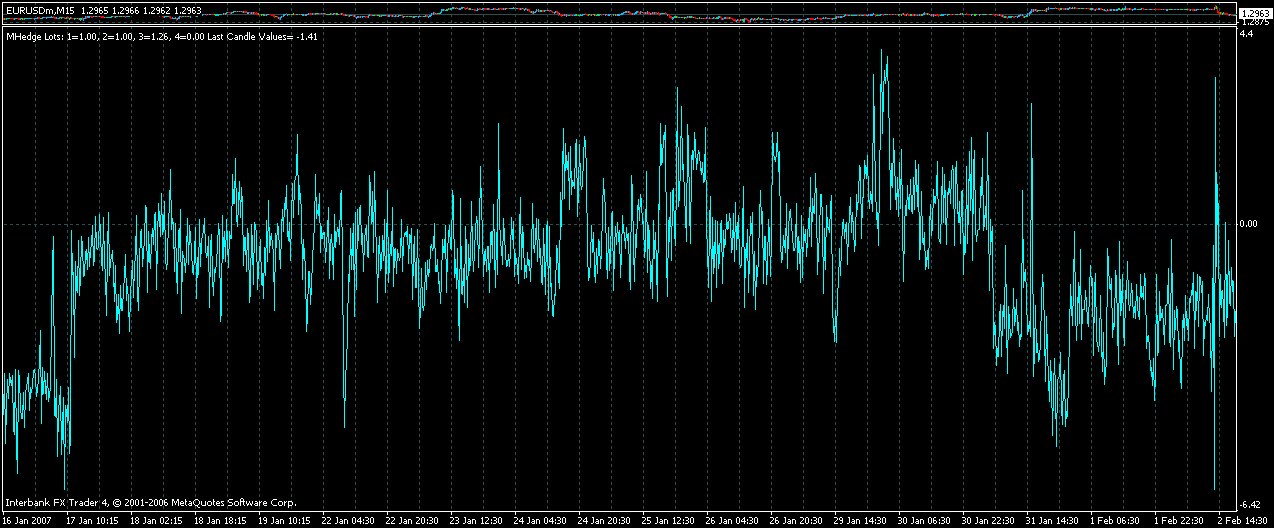Click the -6.42 scale minimum label

pos(1251,504)
